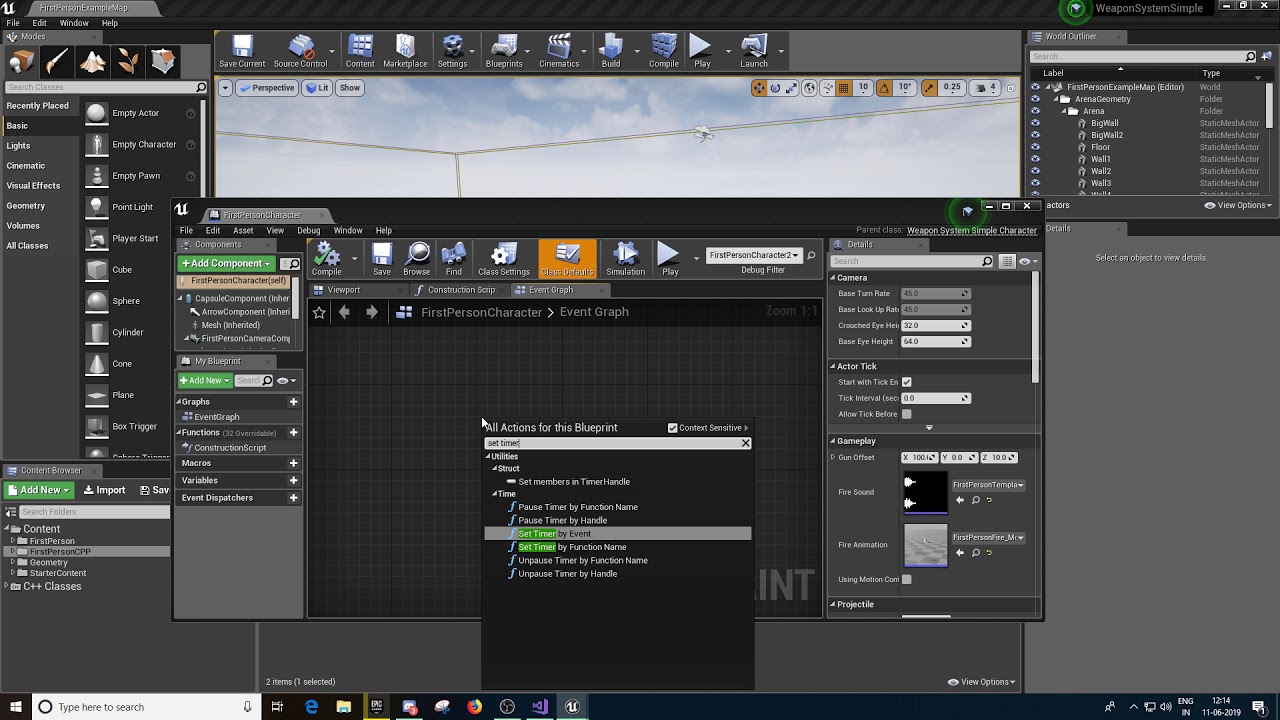Clear the action search text
The height and width of the screenshot is (720, 1280).
pos(745,443)
